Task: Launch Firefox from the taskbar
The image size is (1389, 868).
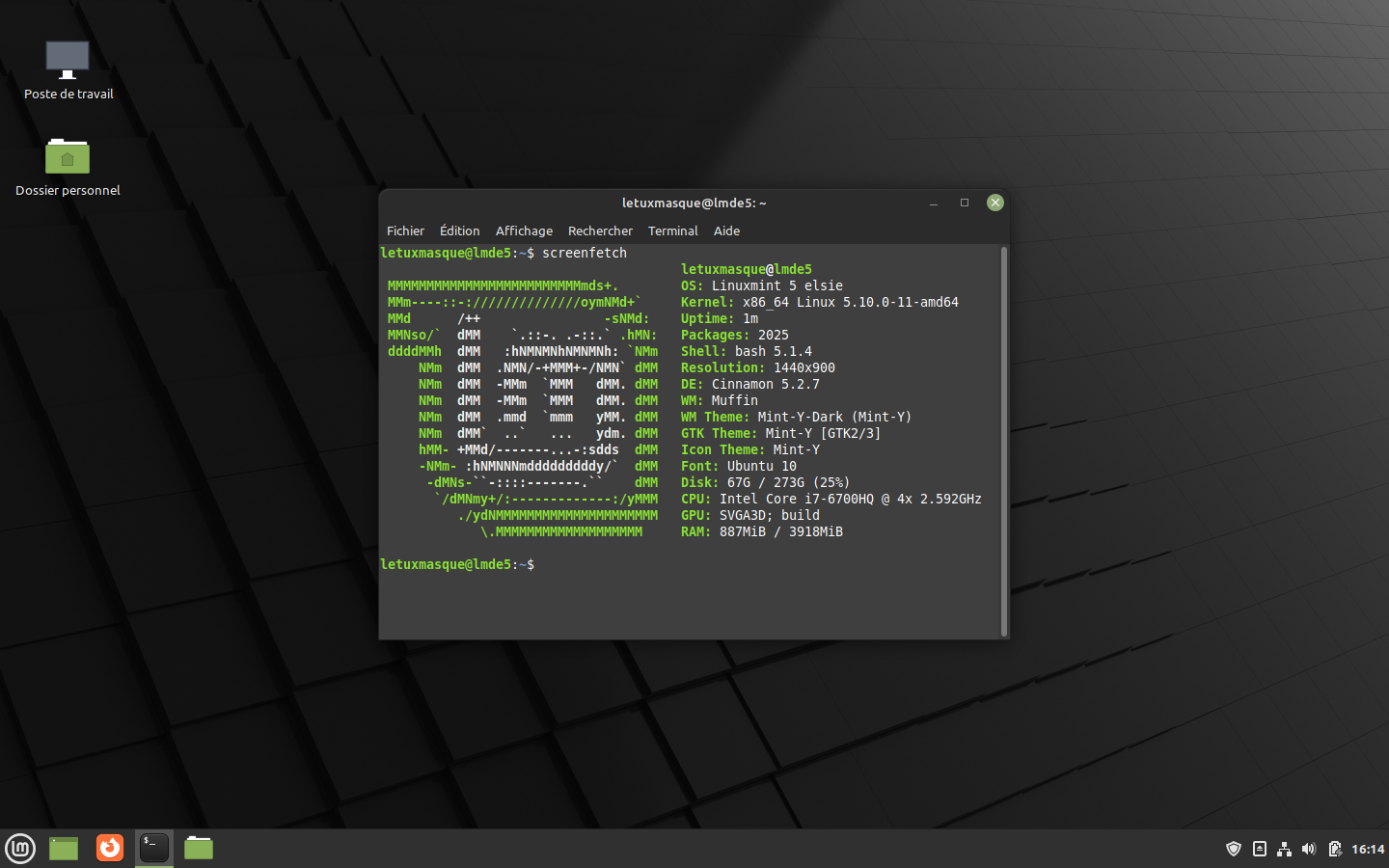Action: pos(109,849)
